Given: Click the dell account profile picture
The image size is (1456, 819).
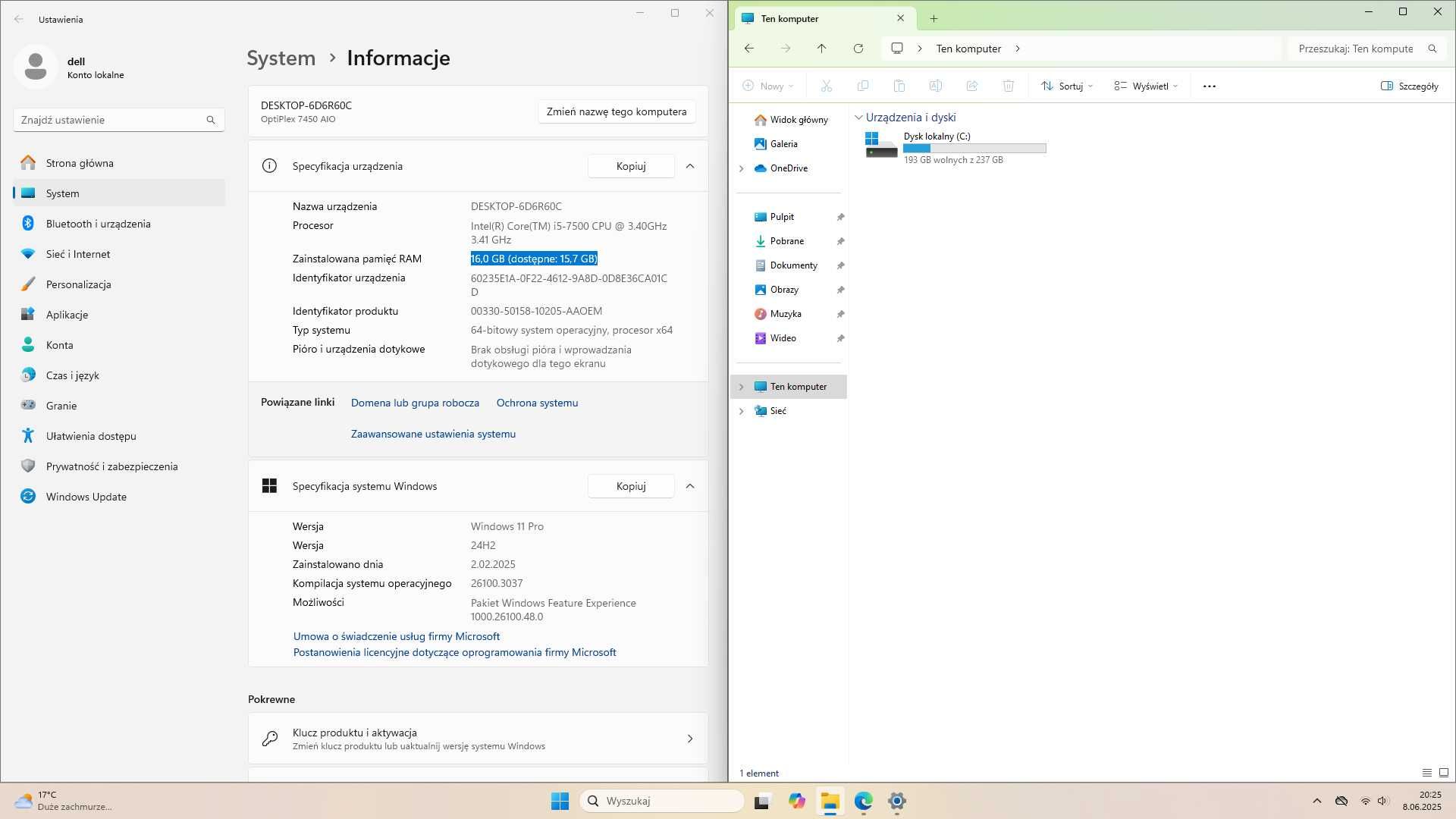Looking at the screenshot, I should pyautogui.click(x=36, y=67).
